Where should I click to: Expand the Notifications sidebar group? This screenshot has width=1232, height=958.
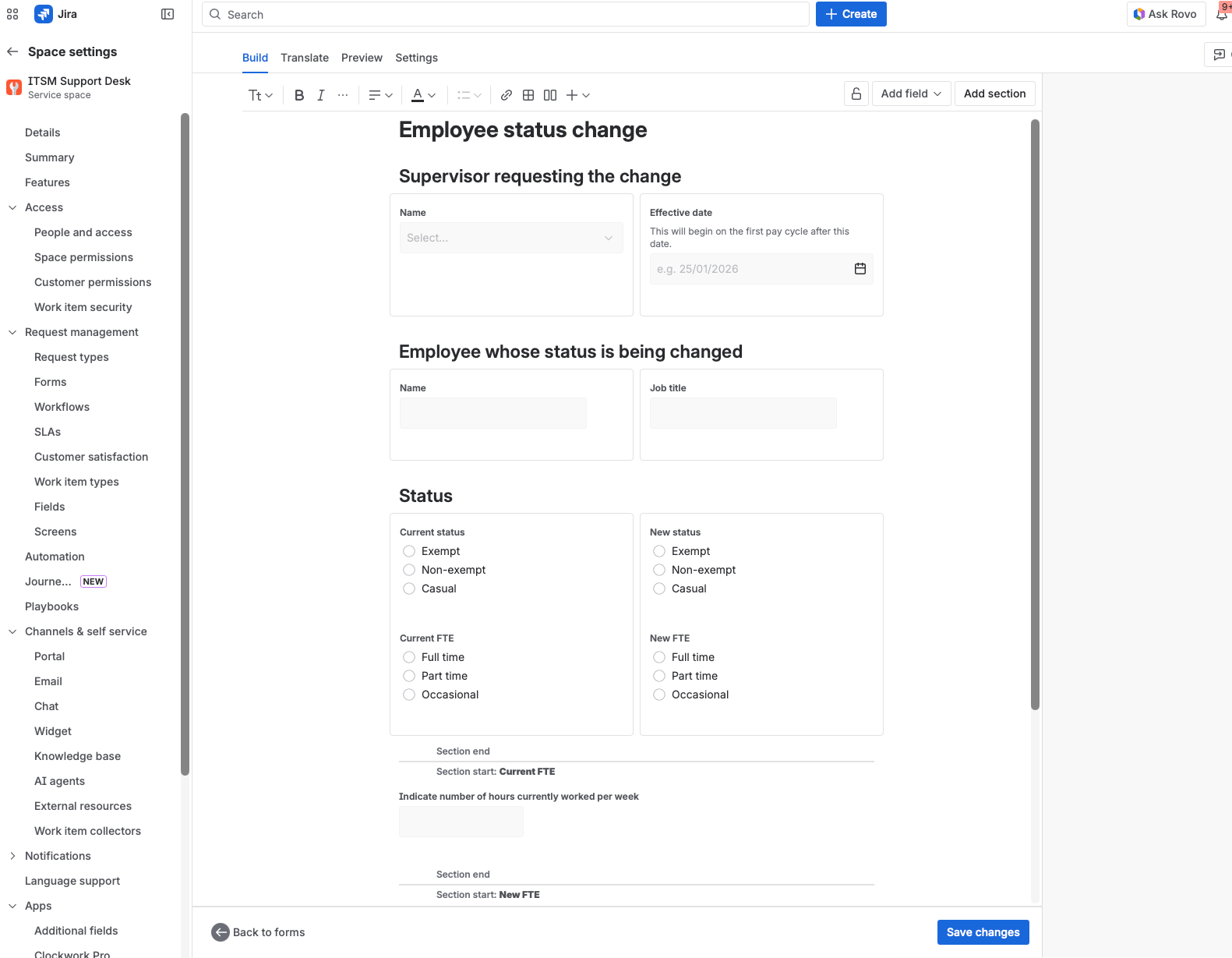click(12, 856)
